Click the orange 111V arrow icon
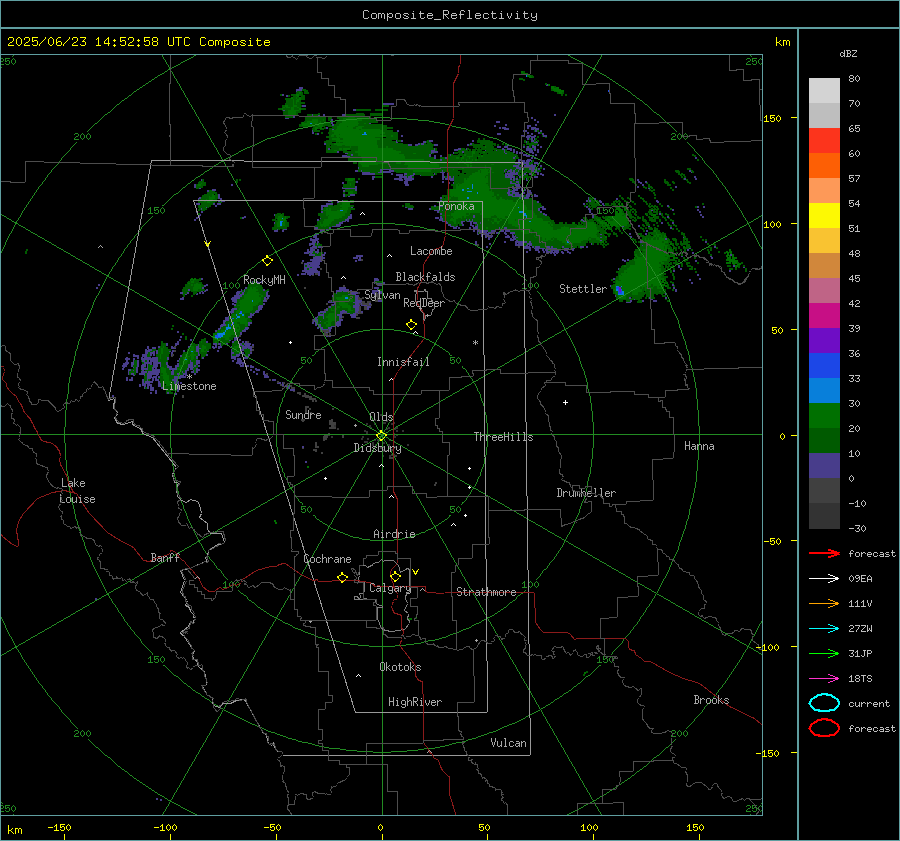 point(824,603)
